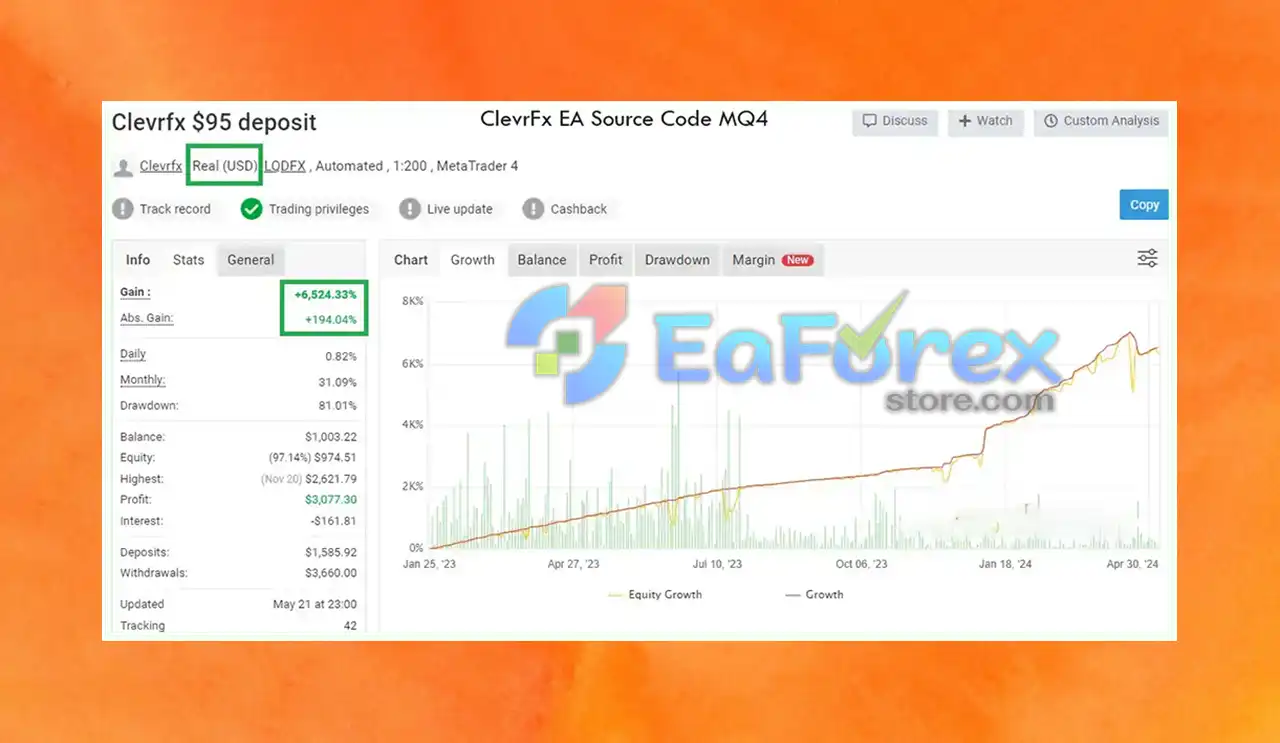
Task: Switch to the General tab
Action: tap(250, 260)
